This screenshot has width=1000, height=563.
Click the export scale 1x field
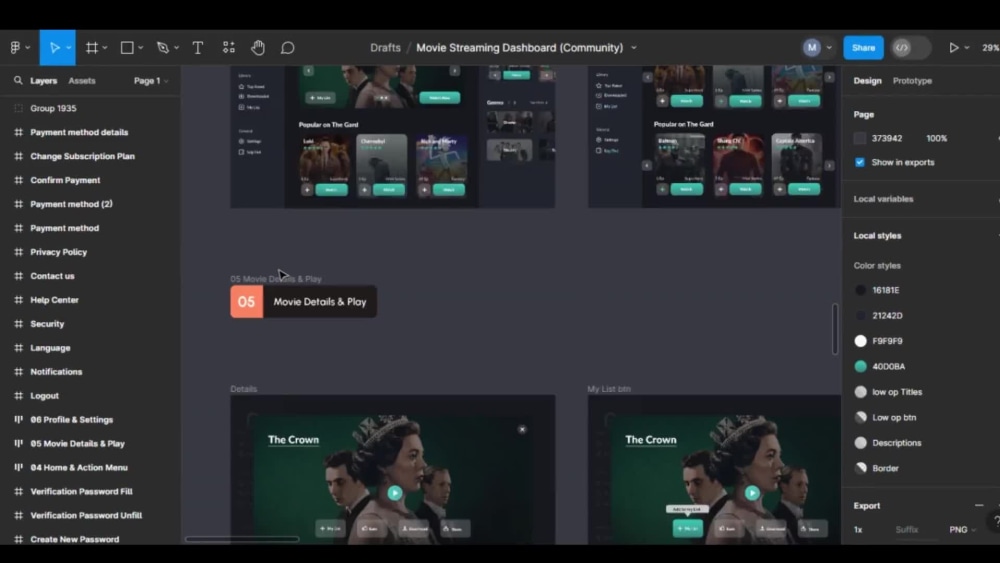(x=858, y=529)
